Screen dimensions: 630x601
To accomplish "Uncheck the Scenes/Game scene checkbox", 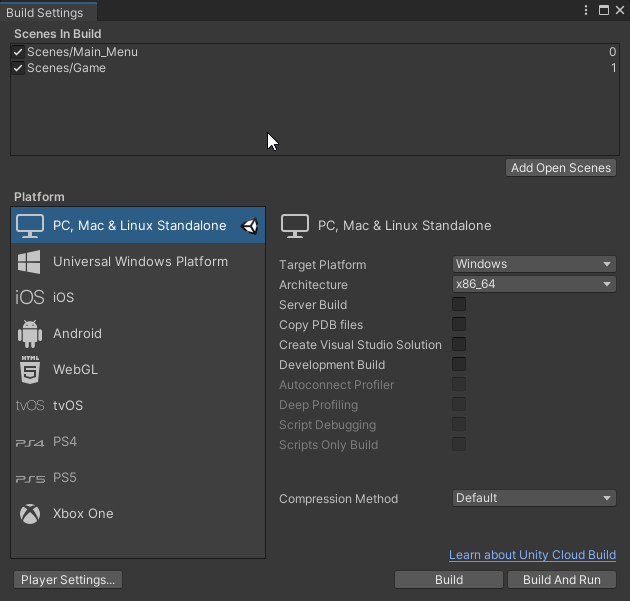I will 18,68.
